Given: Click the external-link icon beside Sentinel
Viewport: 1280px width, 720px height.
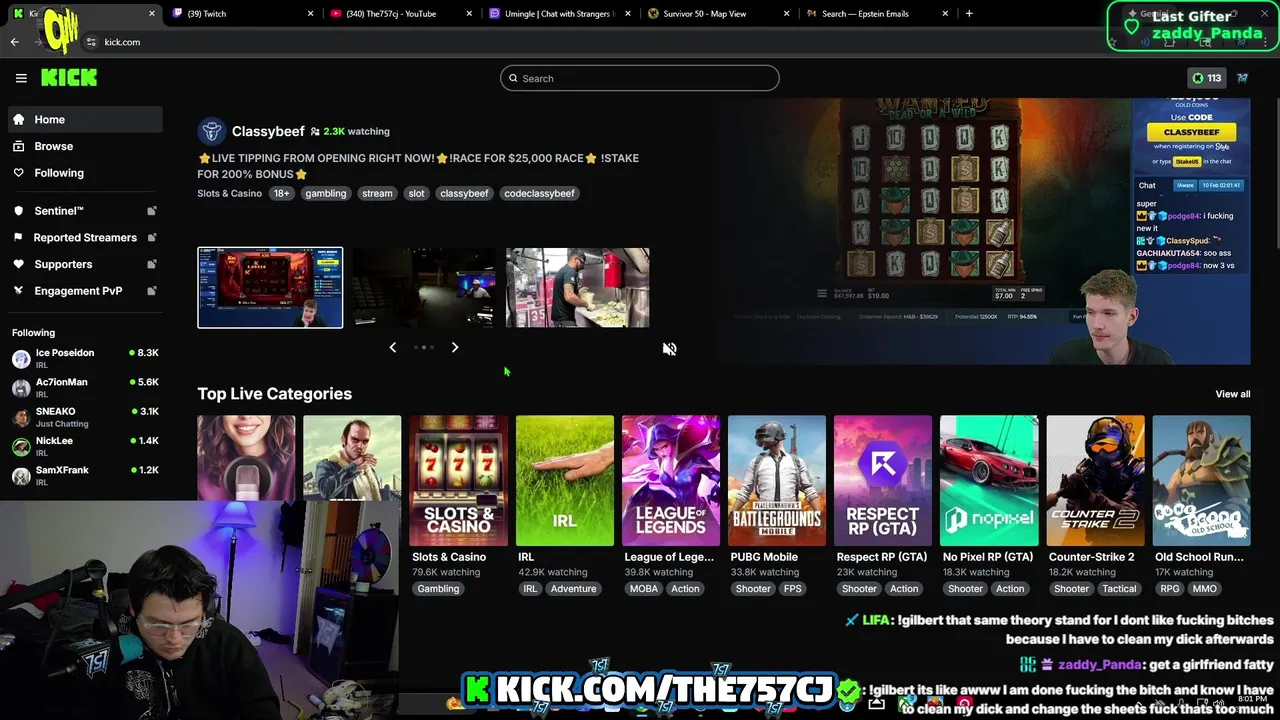Looking at the screenshot, I should [152, 211].
